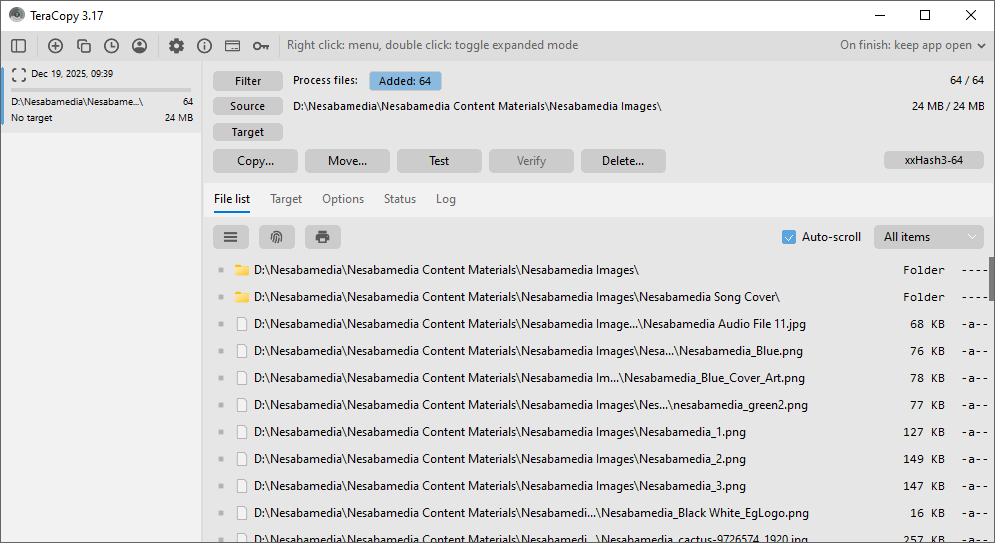
Task: Click the Copy... button
Action: tap(255, 161)
